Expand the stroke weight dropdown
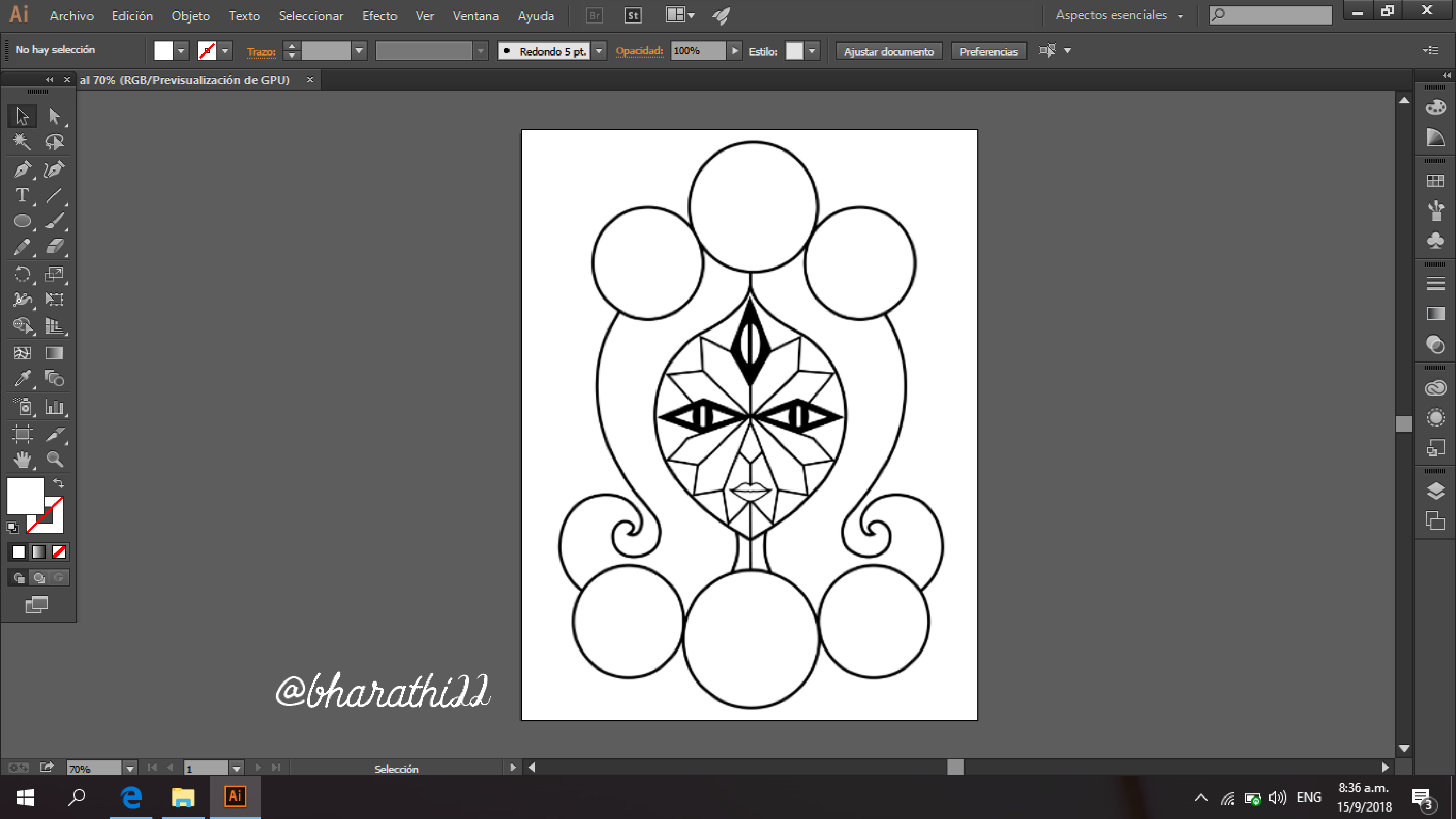The image size is (1456, 819). pos(359,51)
